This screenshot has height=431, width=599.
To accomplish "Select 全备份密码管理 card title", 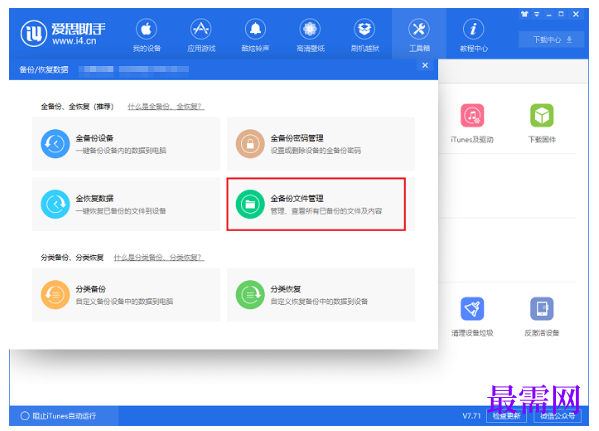I will click(x=297, y=138).
